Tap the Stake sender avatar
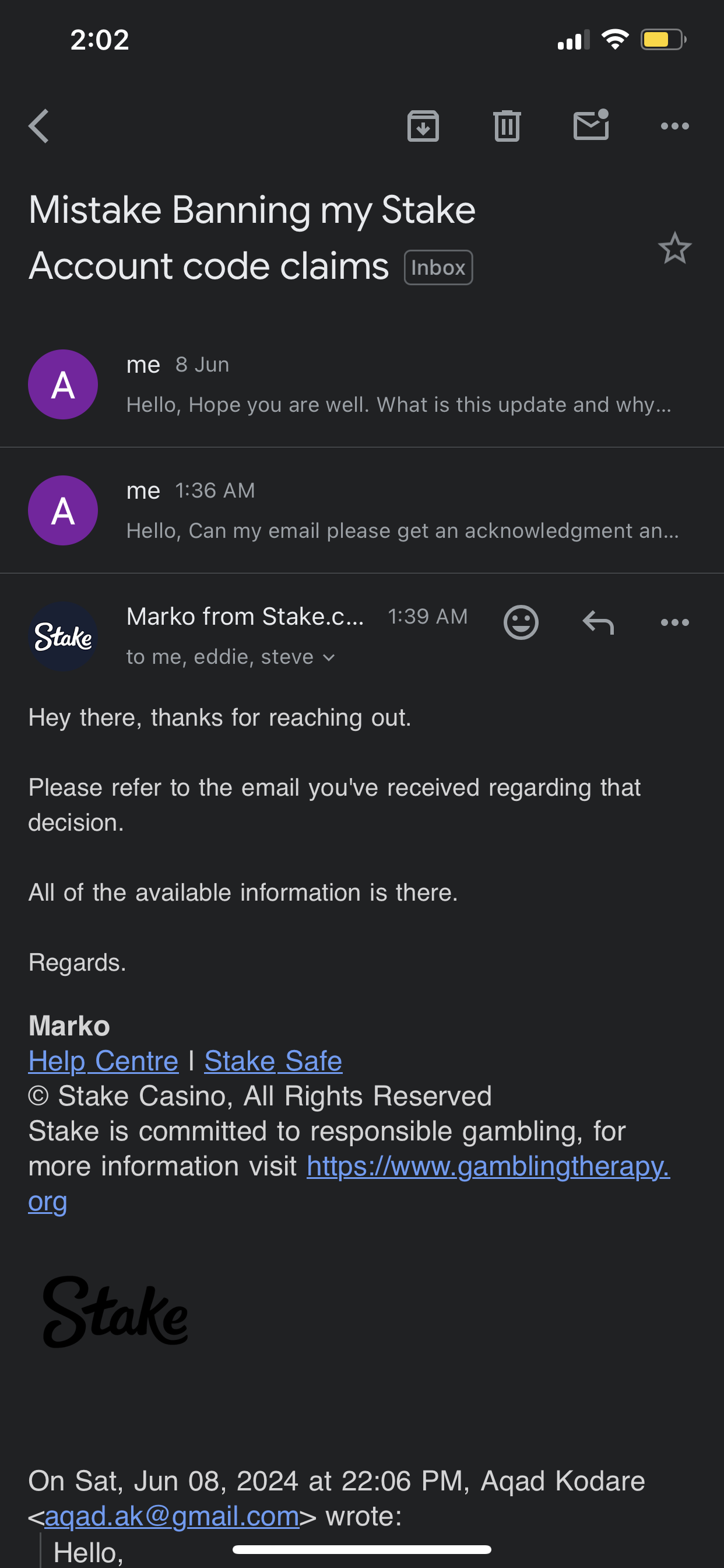The image size is (724, 1568). pos(64,636)
